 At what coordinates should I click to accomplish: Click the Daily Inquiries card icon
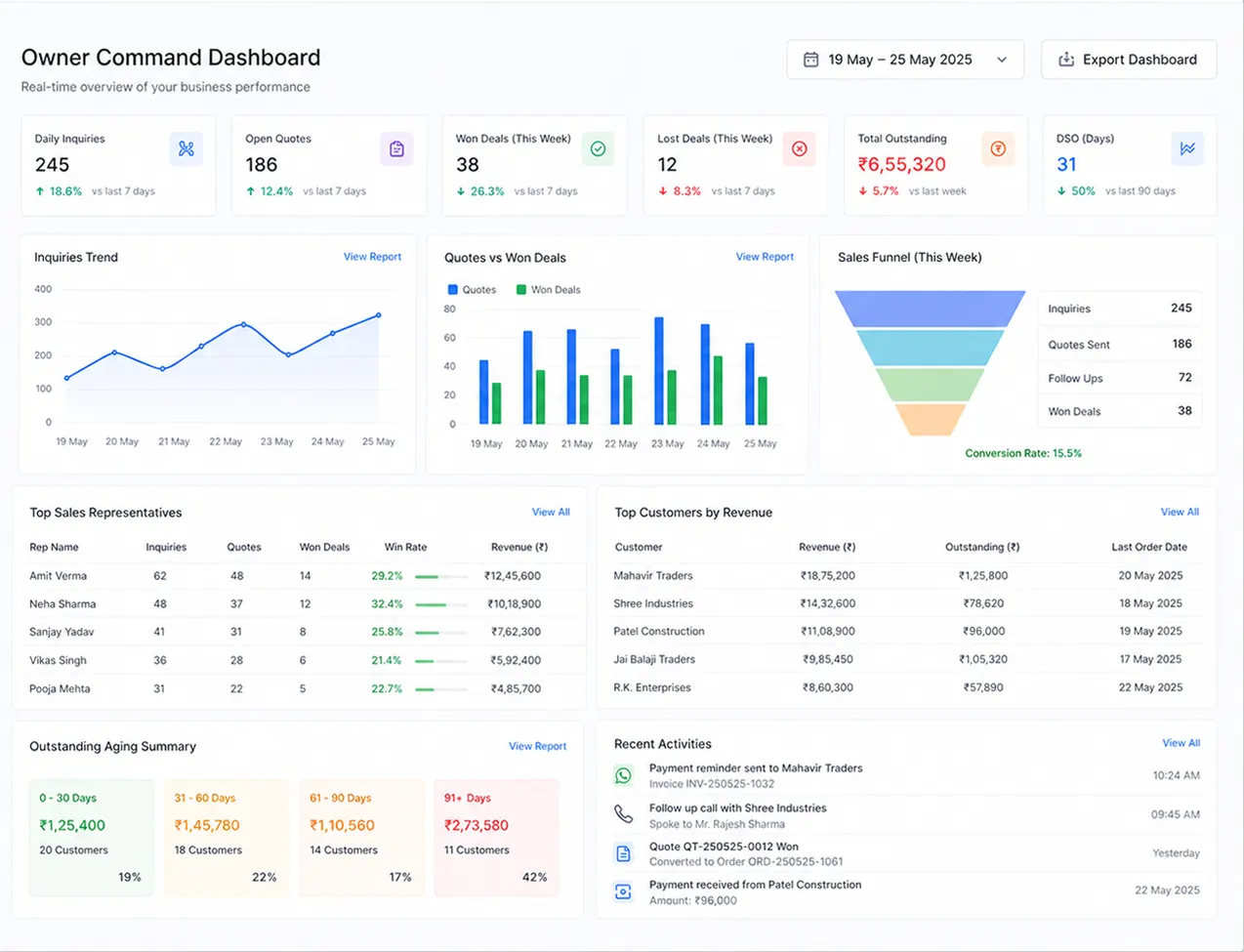pos(187,148)
